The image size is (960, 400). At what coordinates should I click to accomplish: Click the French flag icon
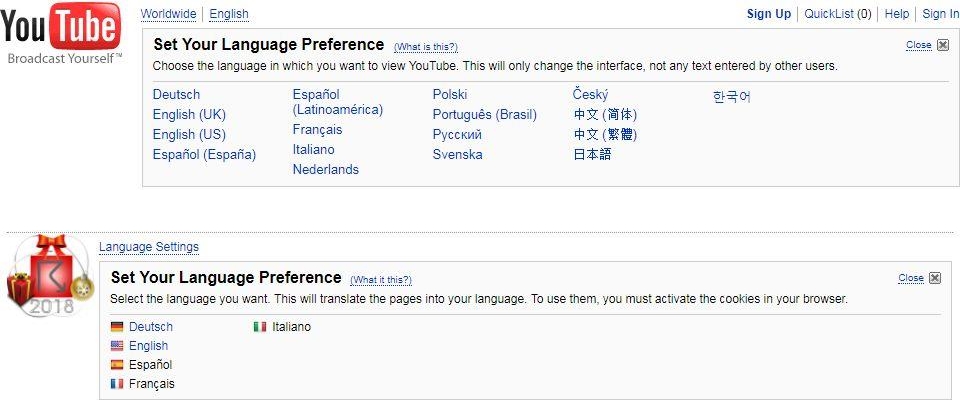pyautogui.click(x=117, y=384)
